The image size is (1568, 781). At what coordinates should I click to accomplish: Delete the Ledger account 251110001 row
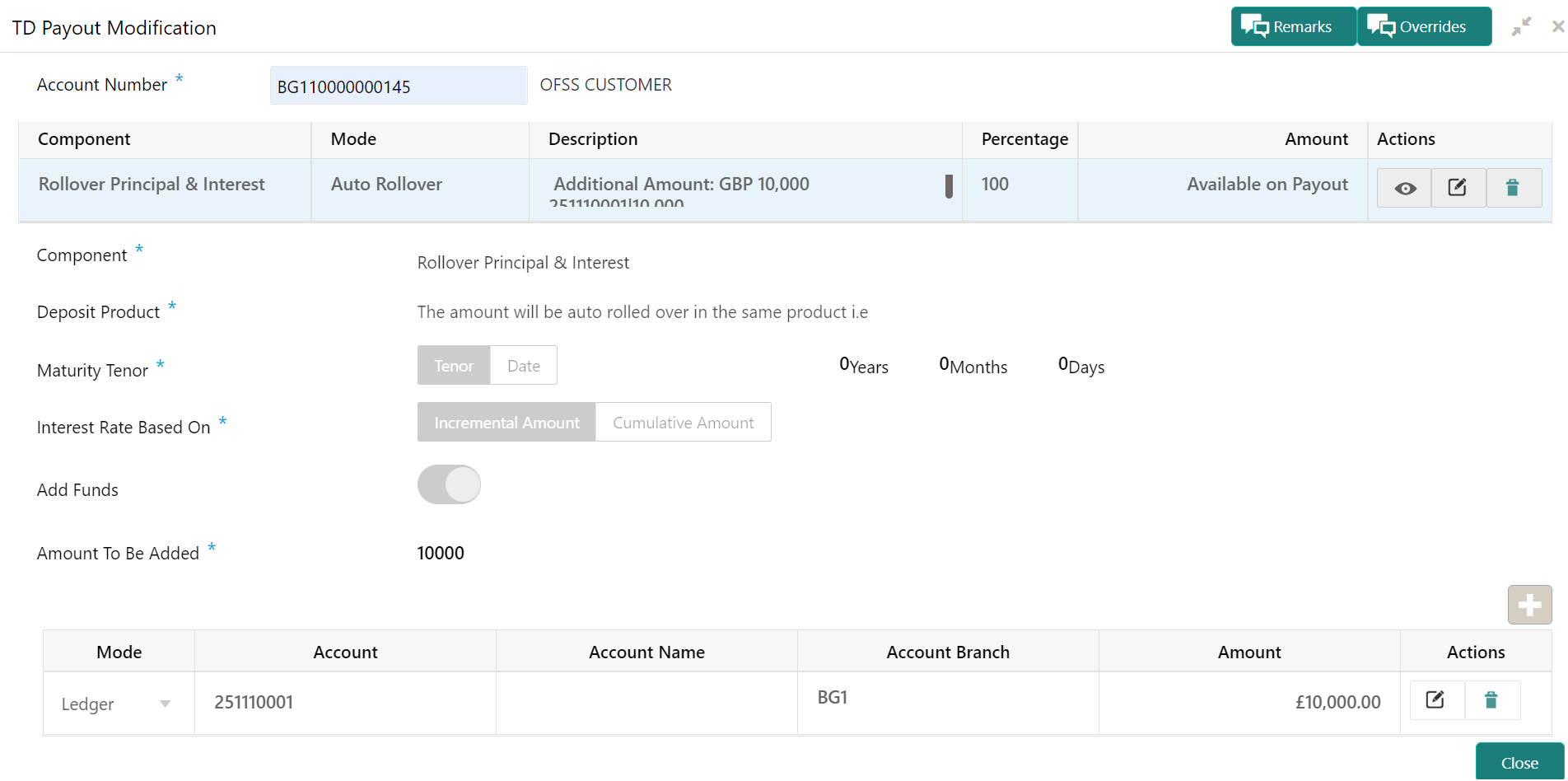click(x=1491, y=700)
